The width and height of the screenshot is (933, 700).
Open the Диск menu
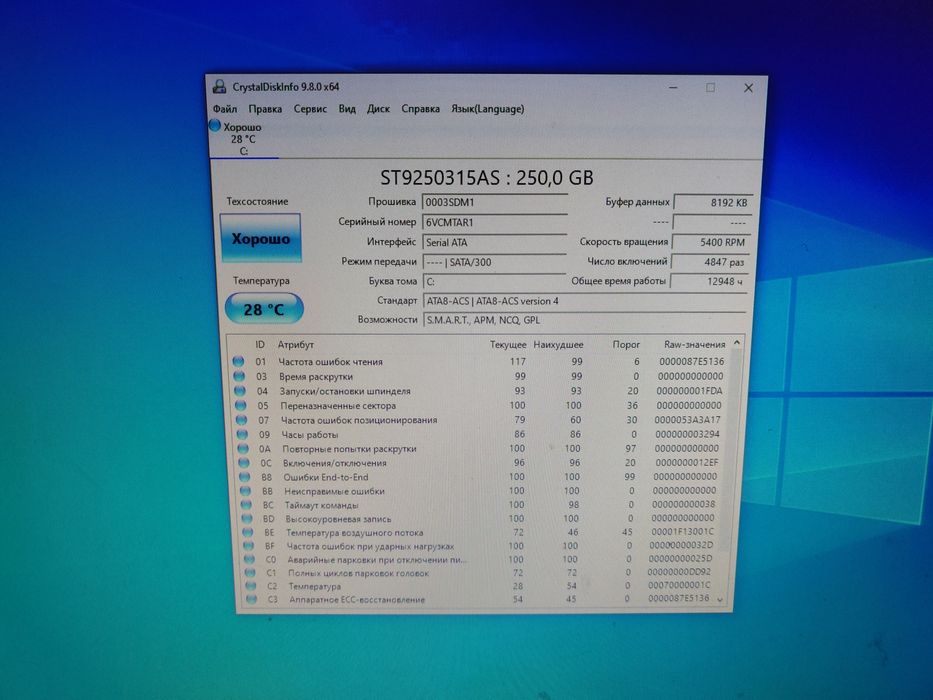pos(378,109)
